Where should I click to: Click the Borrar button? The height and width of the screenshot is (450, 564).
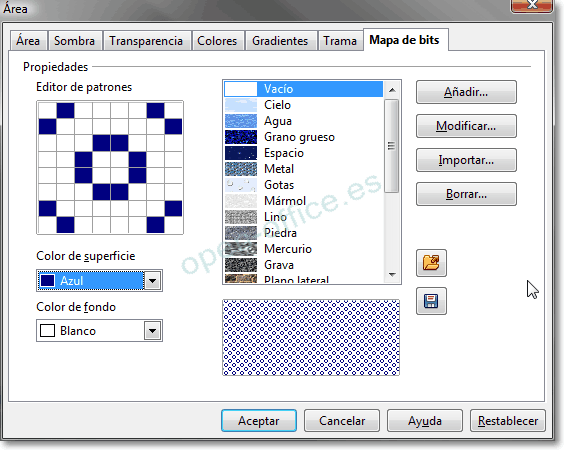coord(466,194)
